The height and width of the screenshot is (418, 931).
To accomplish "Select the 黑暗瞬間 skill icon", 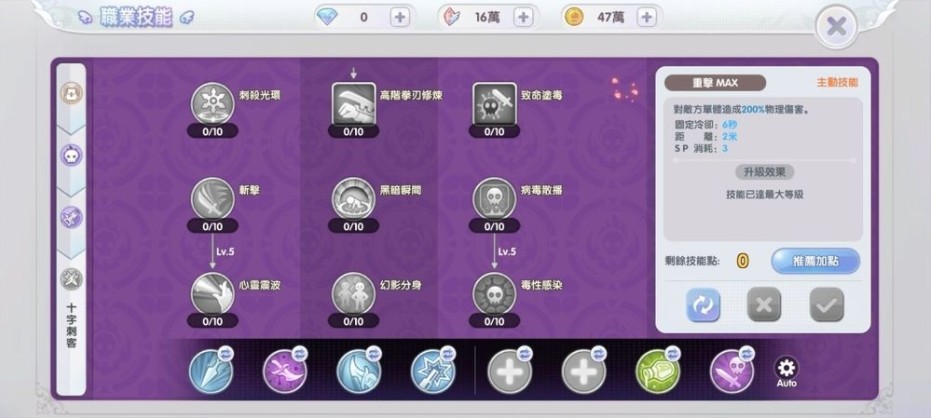I will coord(353,200).
